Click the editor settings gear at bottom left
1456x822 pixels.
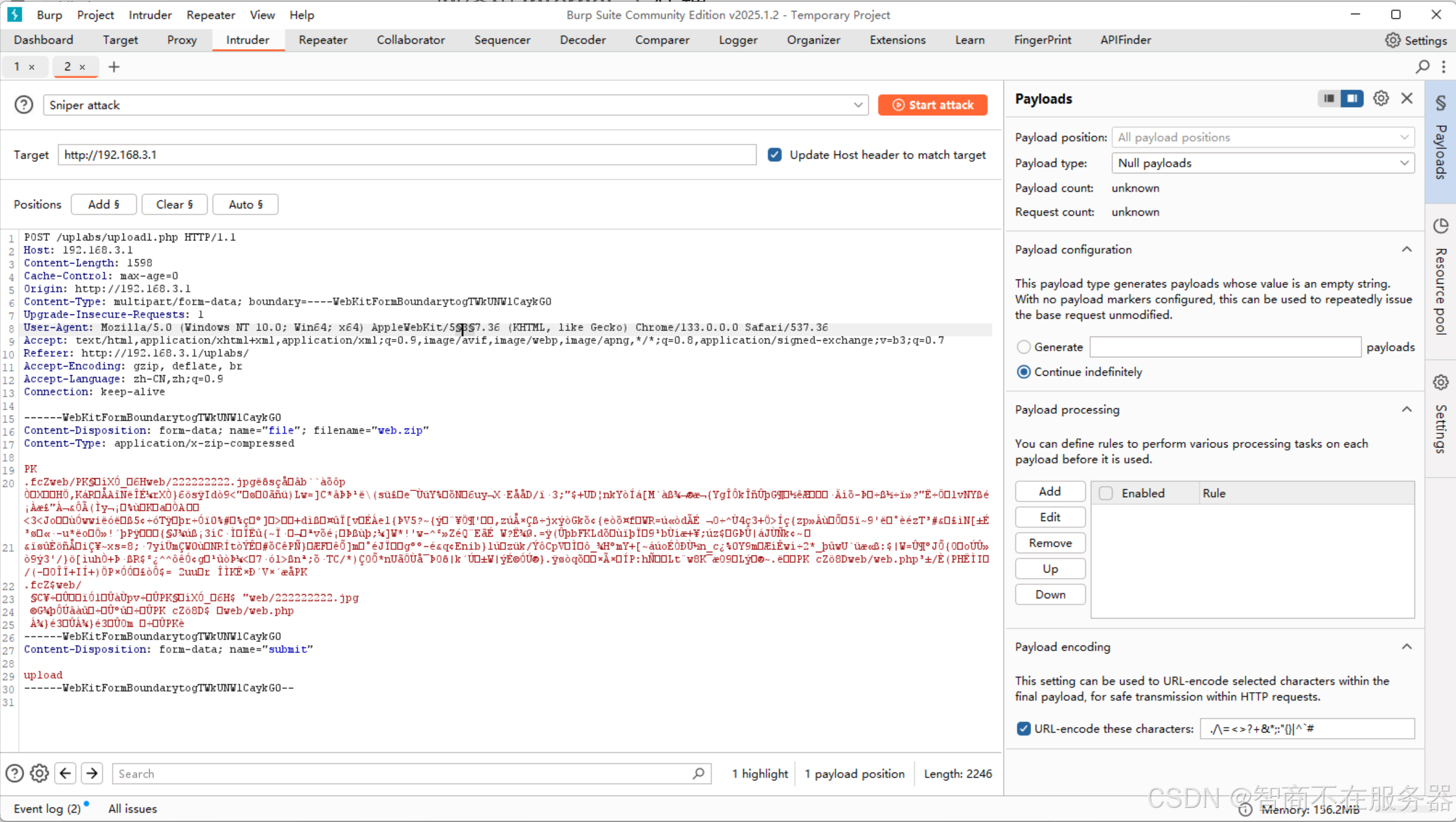point(39,774)
